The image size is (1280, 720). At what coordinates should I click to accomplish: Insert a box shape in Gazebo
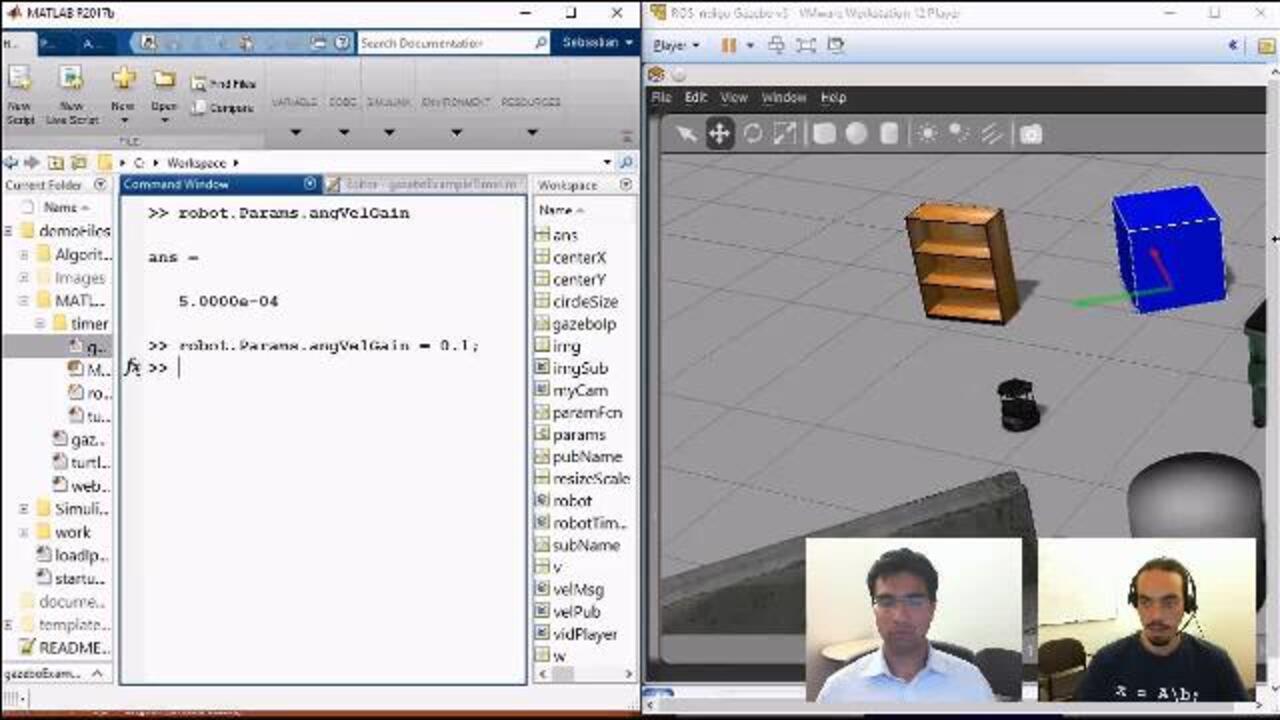pos(823,134)
